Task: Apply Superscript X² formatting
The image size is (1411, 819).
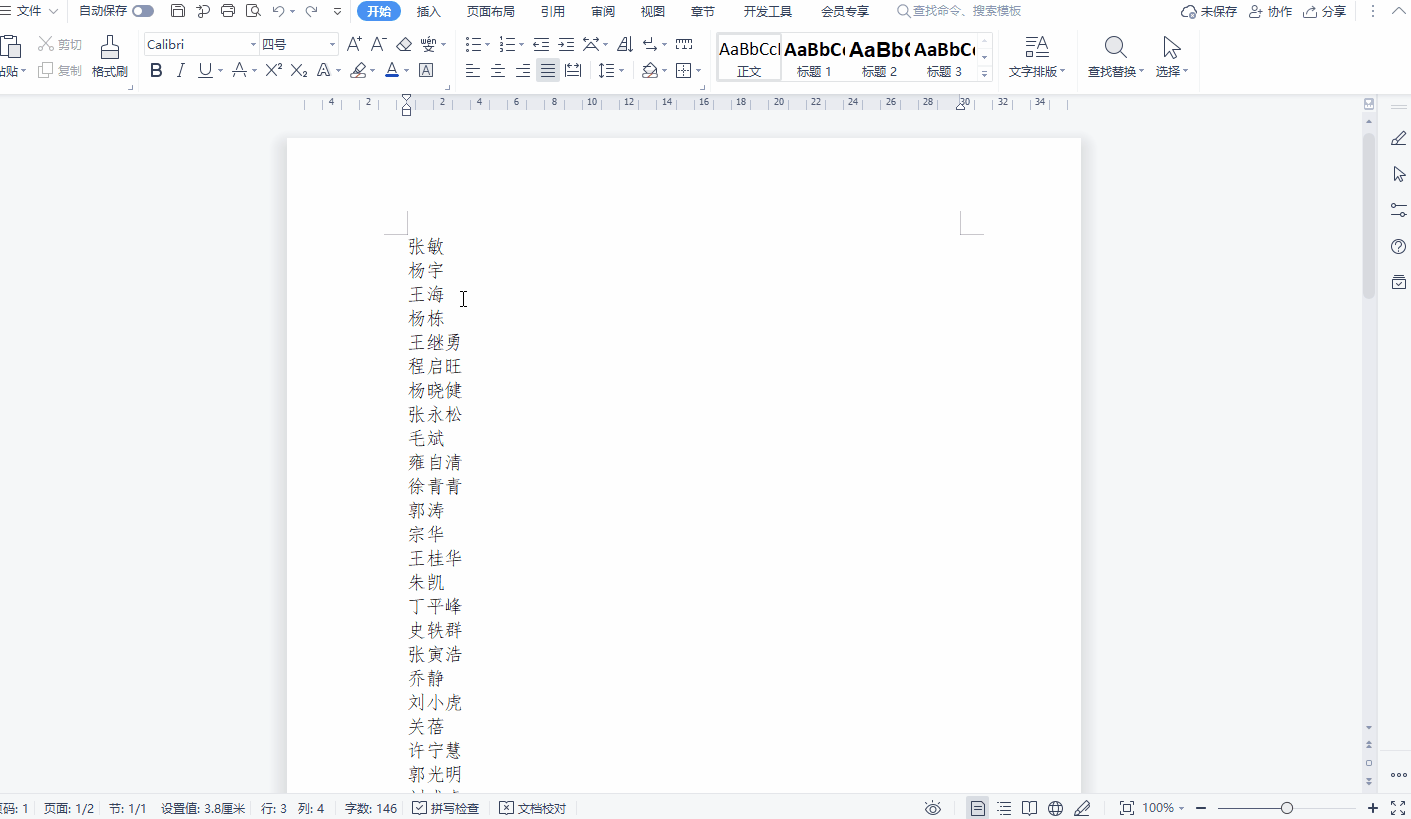Action: [x=273, y=70]
